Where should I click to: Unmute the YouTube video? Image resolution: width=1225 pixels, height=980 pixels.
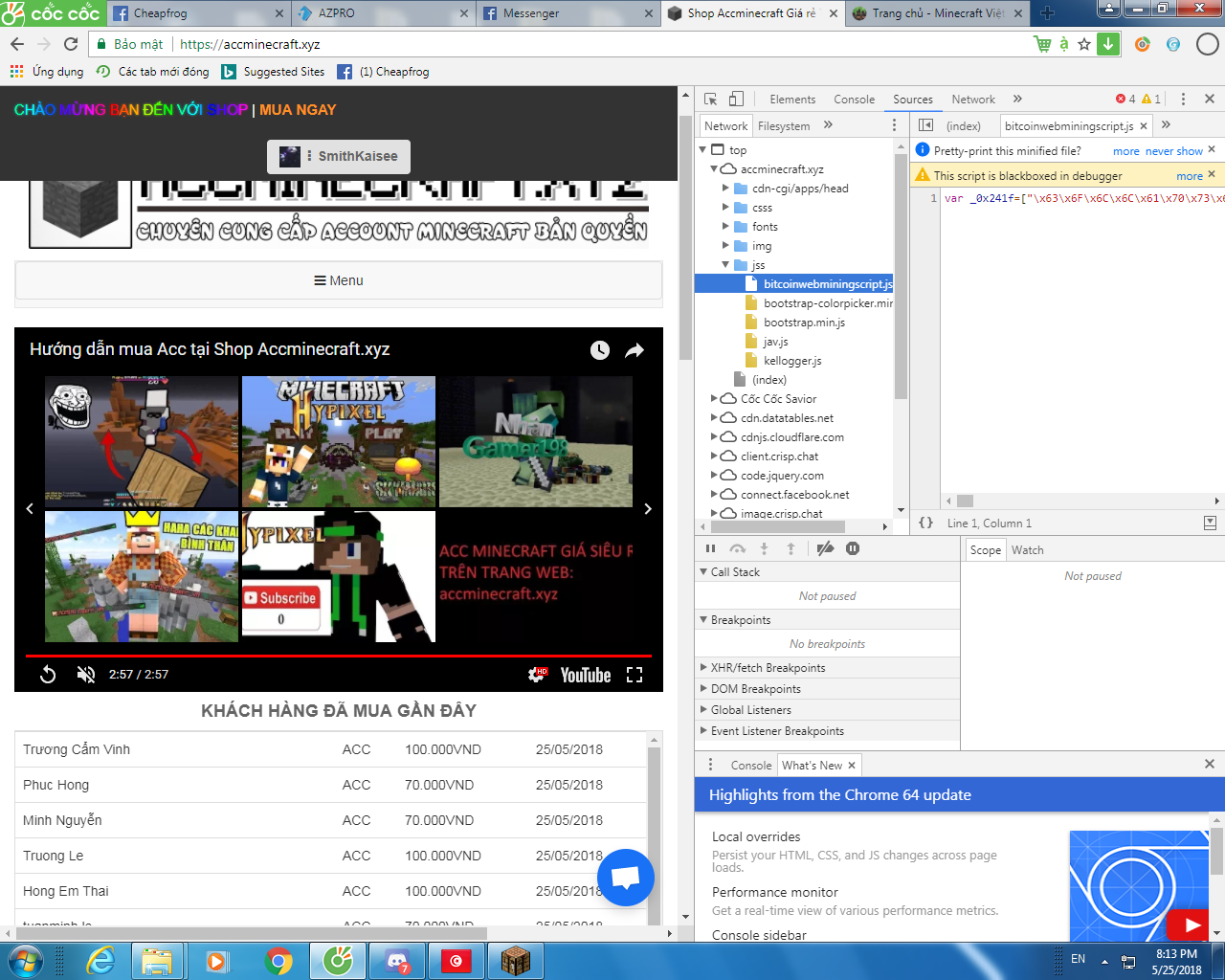[x=86, y=675]
